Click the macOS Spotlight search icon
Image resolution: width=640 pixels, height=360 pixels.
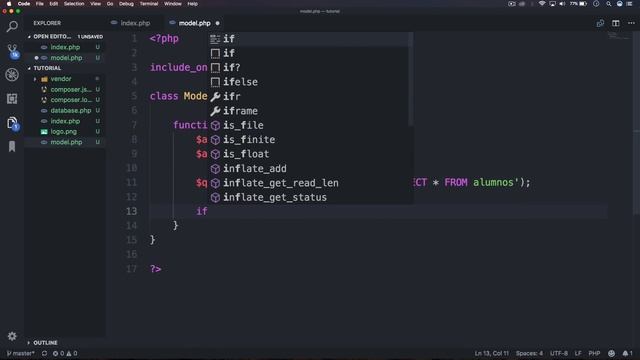click(x=609, y=4)
